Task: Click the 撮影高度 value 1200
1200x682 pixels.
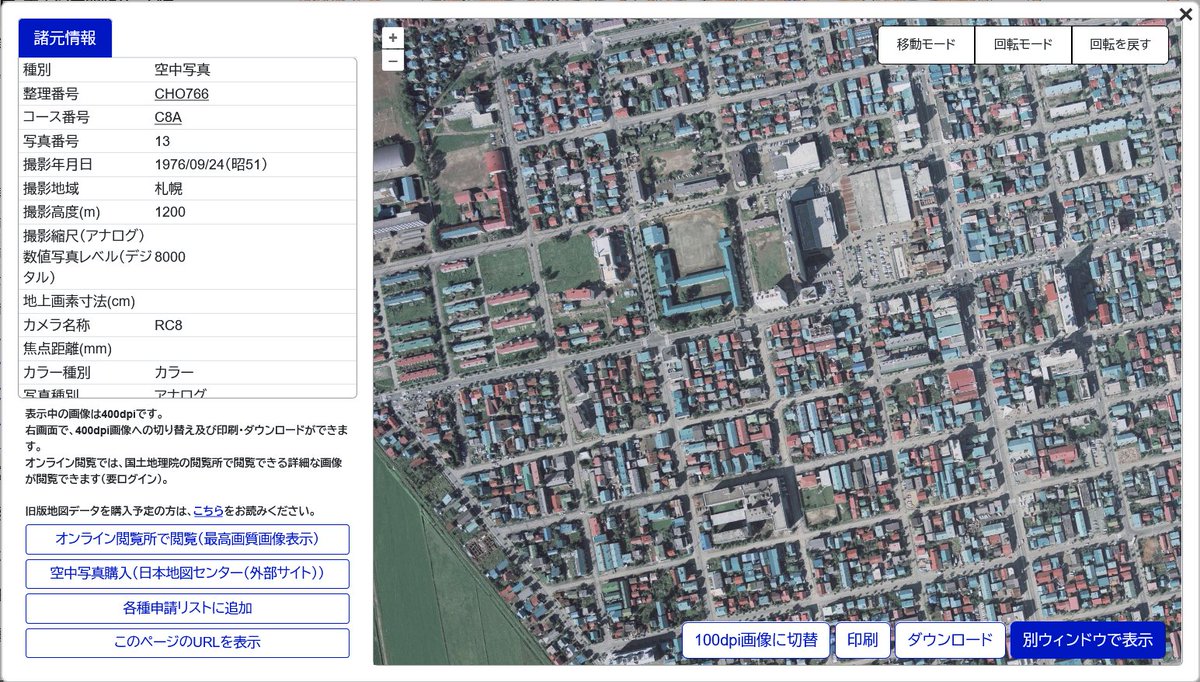Action: pyautogui.click(x=170, y=212)
